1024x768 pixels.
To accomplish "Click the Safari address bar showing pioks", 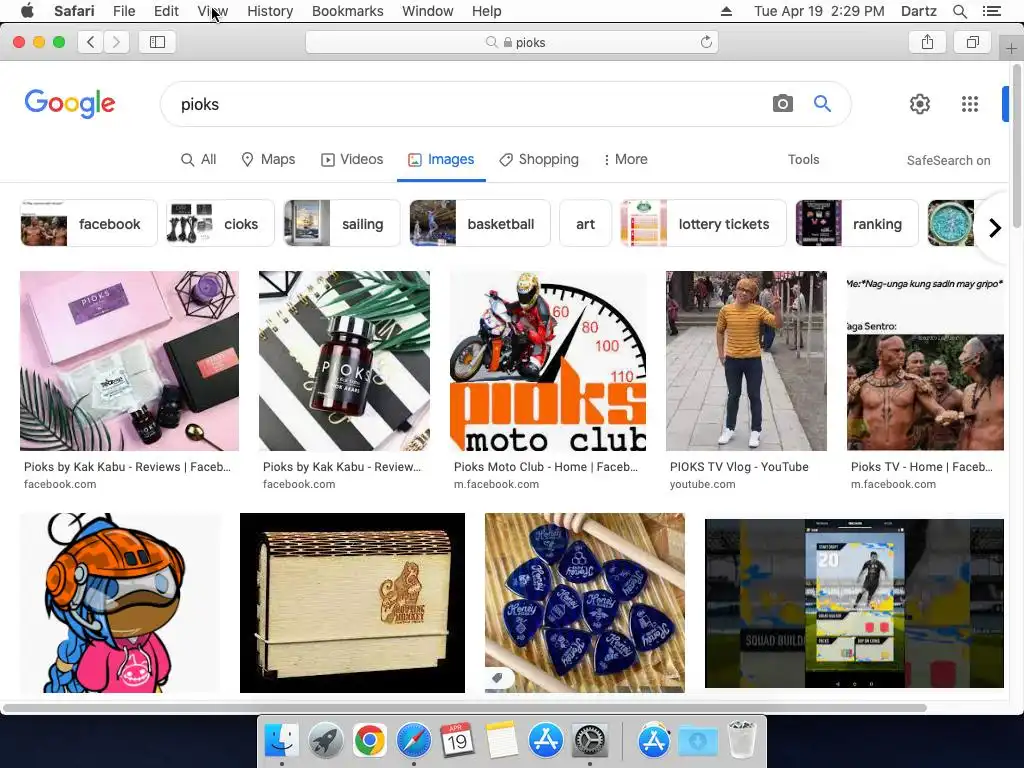I will click(x=512, y=42).
